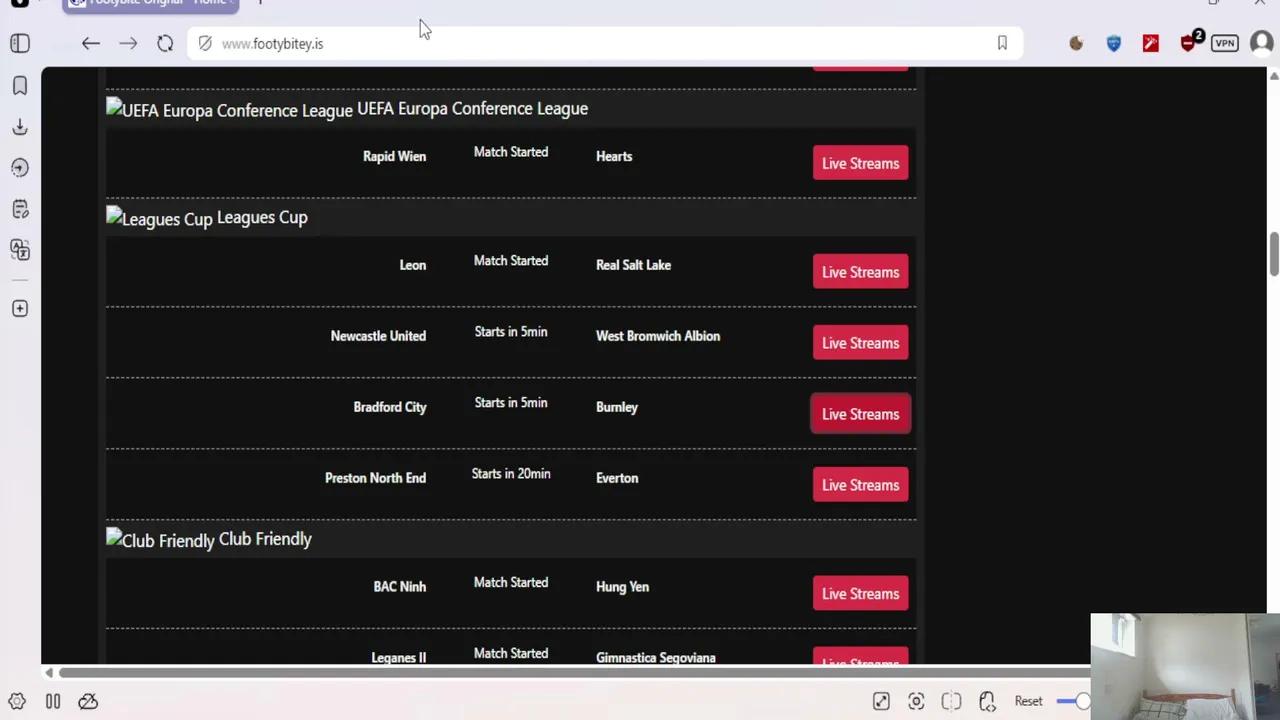Click the West Bromwich Albion team name
Viewport: 1280px width, 720px height.
point(658,336)
